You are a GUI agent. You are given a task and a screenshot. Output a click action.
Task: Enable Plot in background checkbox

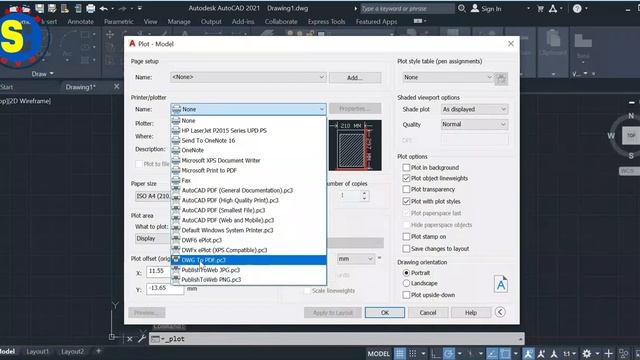[x=406, y=167]
